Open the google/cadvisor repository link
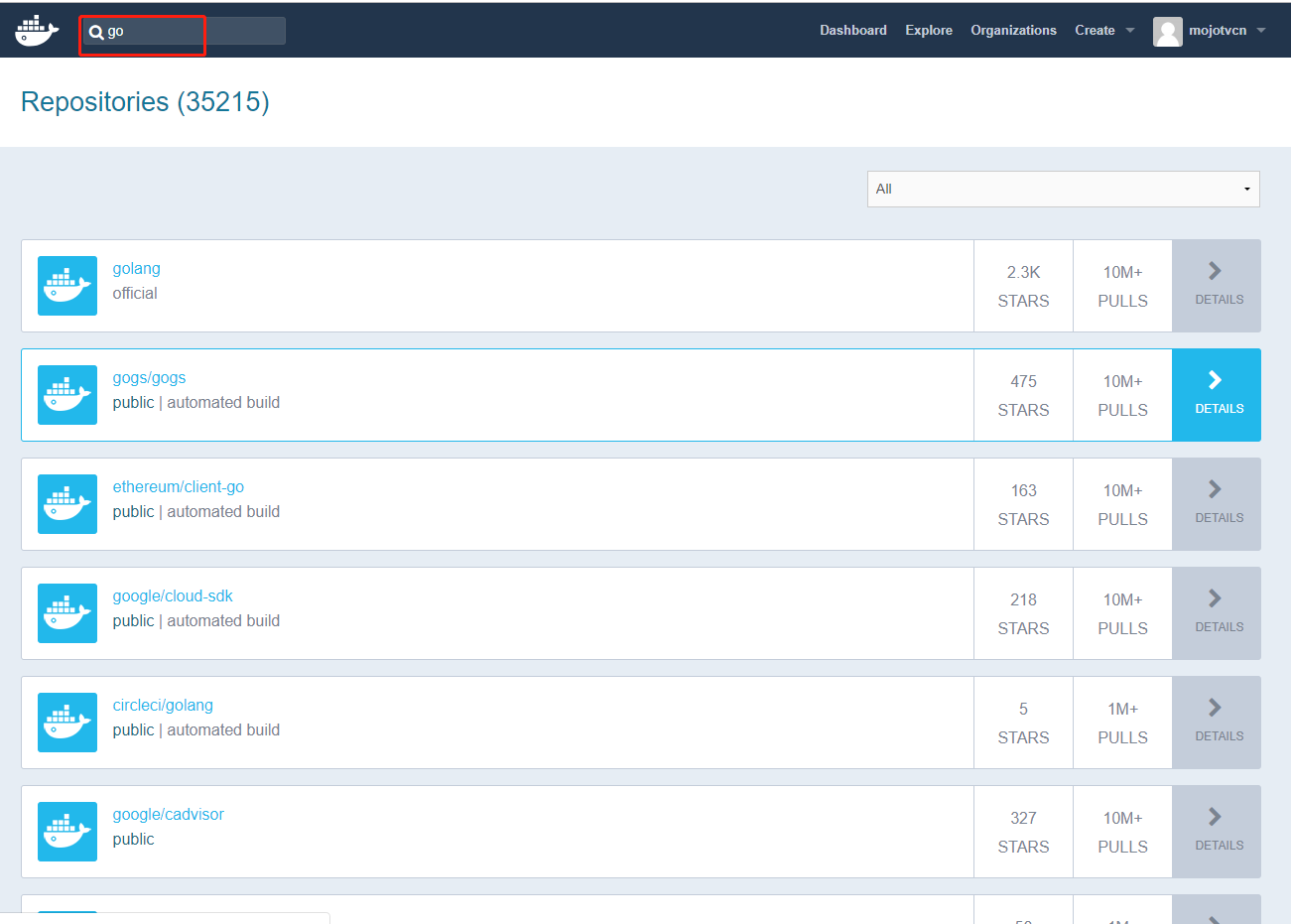The width and height of the screenshot is (1291, 924). 168,815
